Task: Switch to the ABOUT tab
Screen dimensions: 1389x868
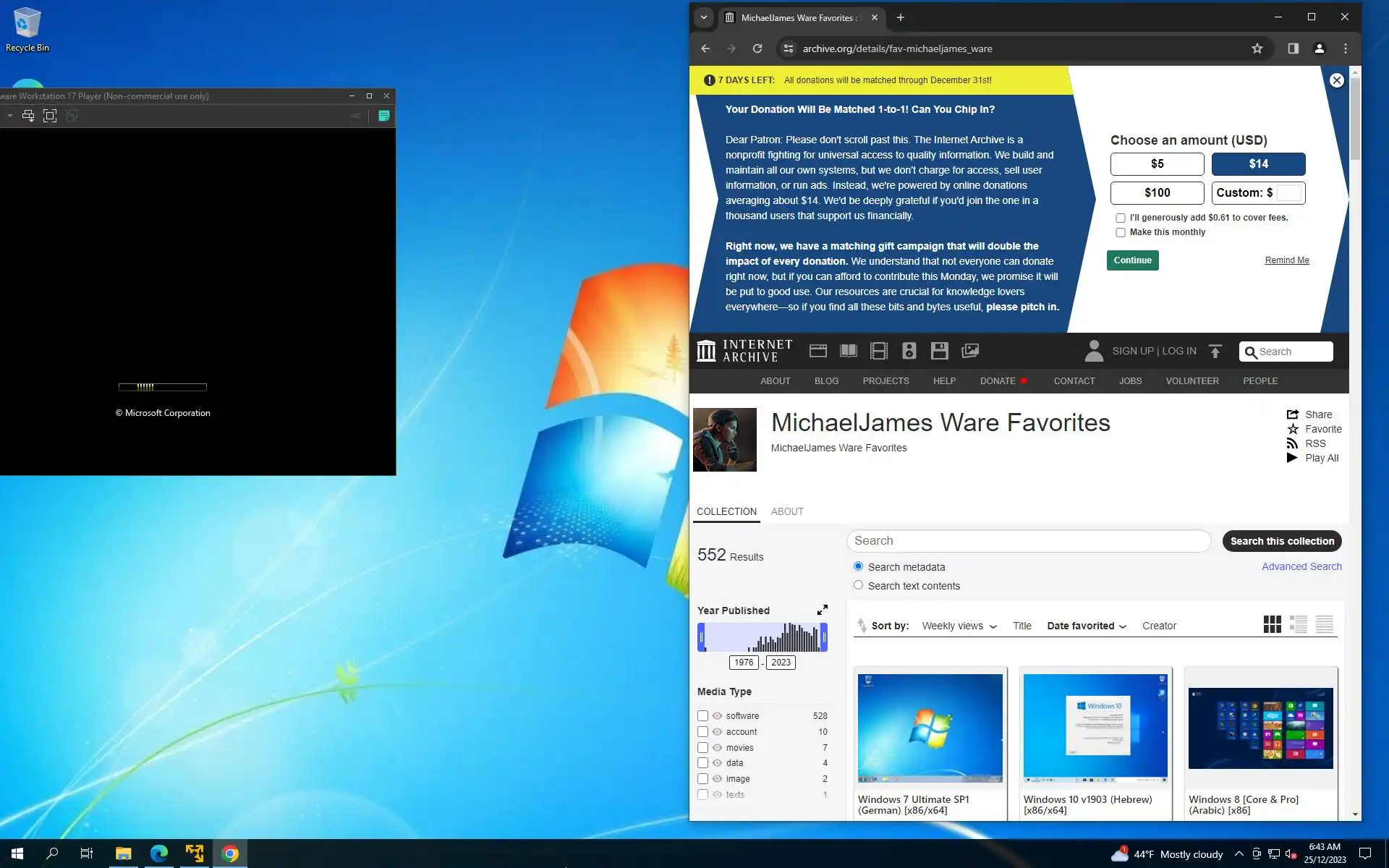Action: click(x=787, y=511)
